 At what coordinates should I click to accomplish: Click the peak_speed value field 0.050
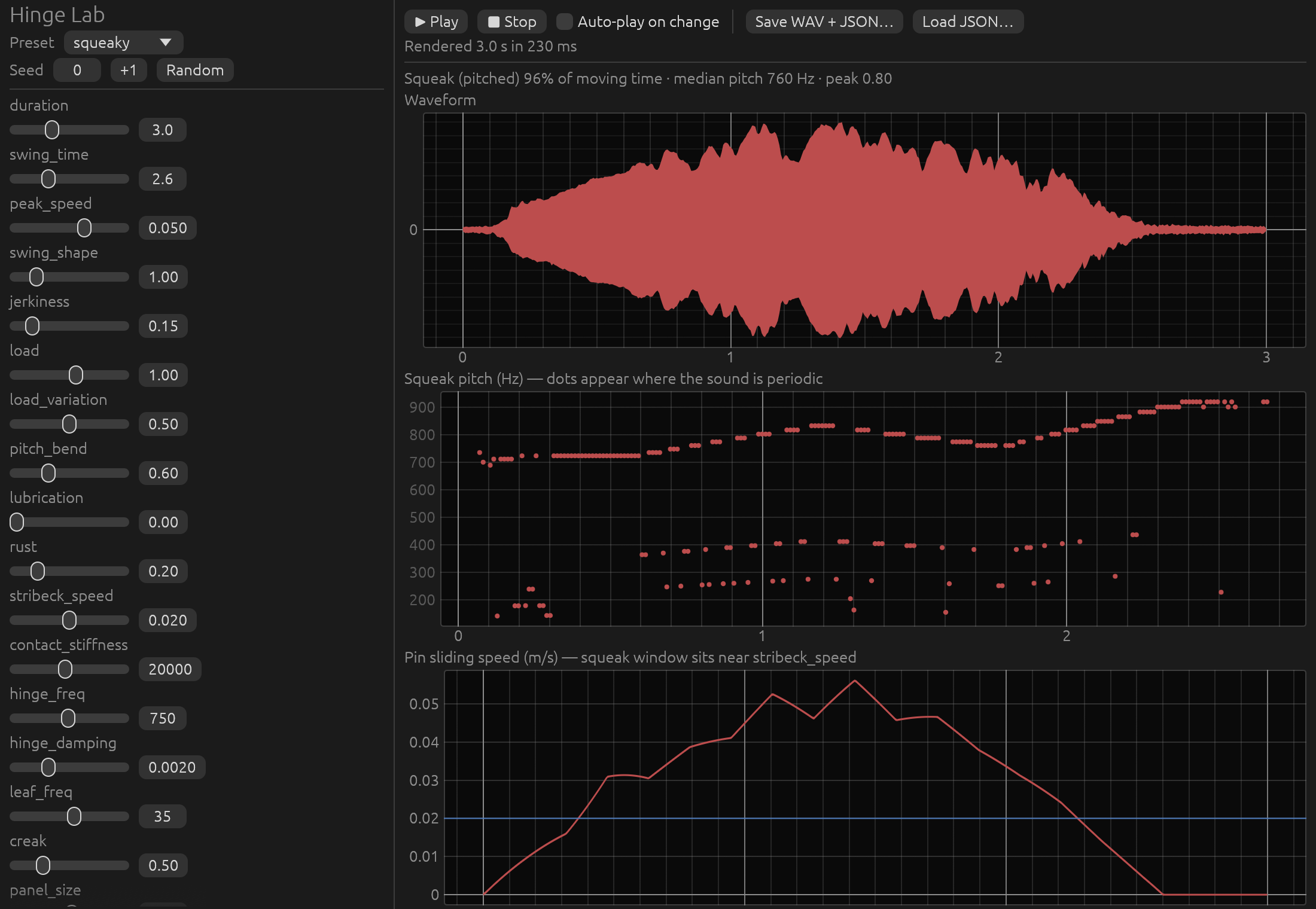[x=167, y=228]
